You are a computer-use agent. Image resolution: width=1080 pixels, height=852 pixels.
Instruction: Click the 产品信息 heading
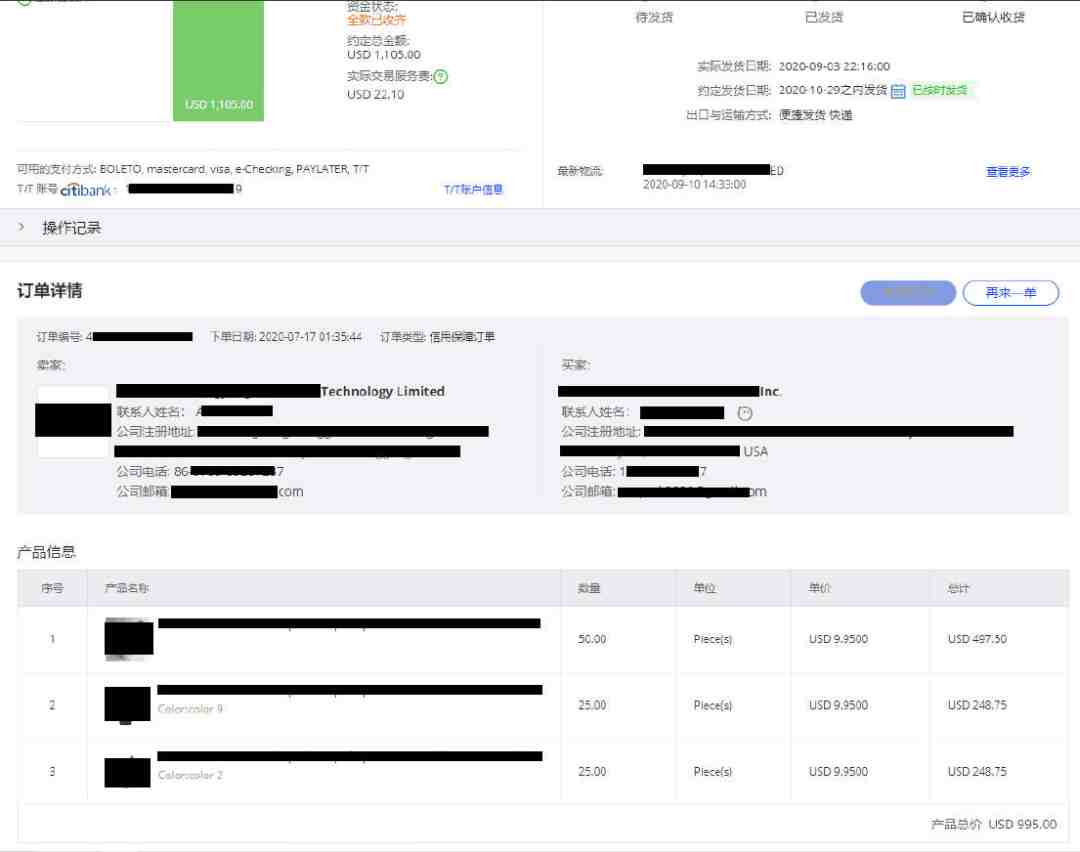[46, 552]
